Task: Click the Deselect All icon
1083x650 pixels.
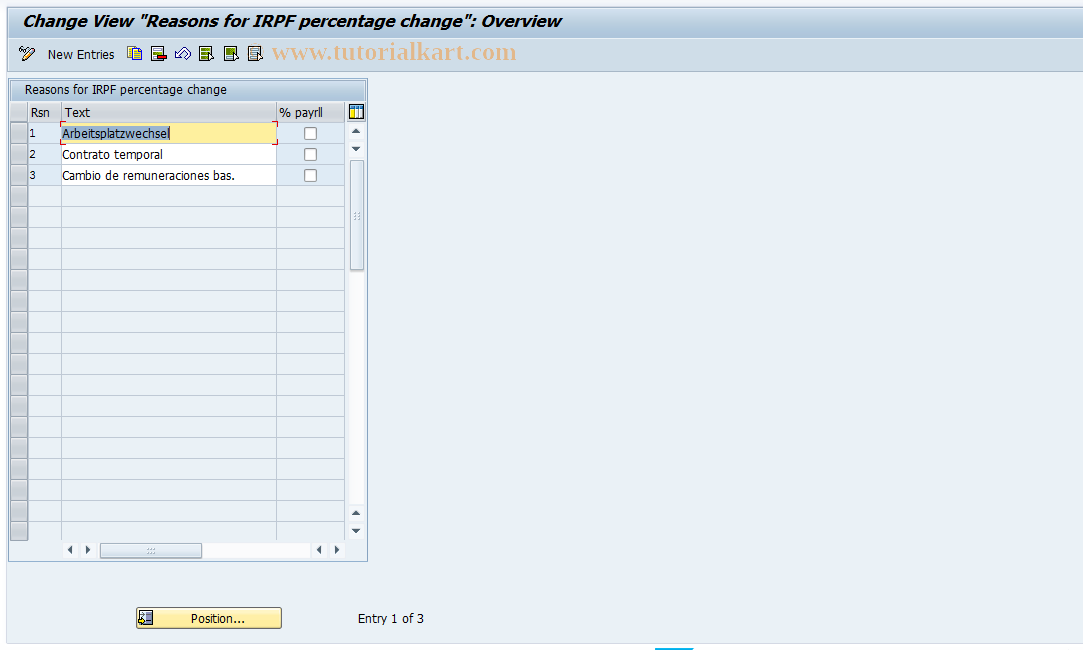Action: [x=255, y=53]
